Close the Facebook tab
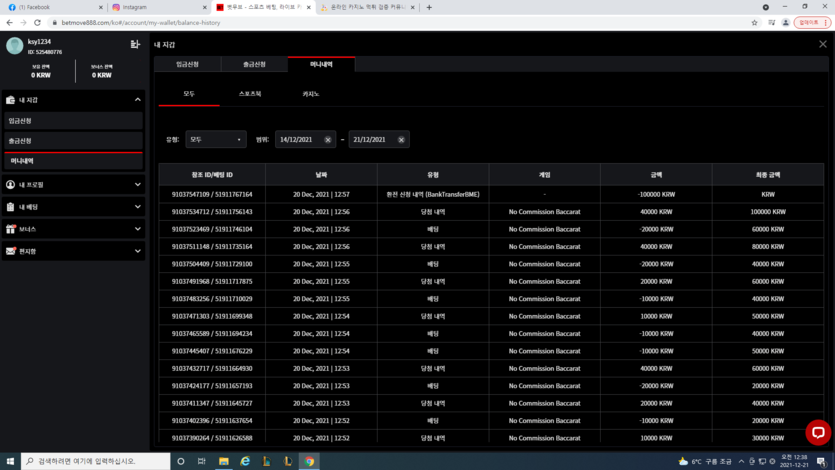 coord(101,7)
